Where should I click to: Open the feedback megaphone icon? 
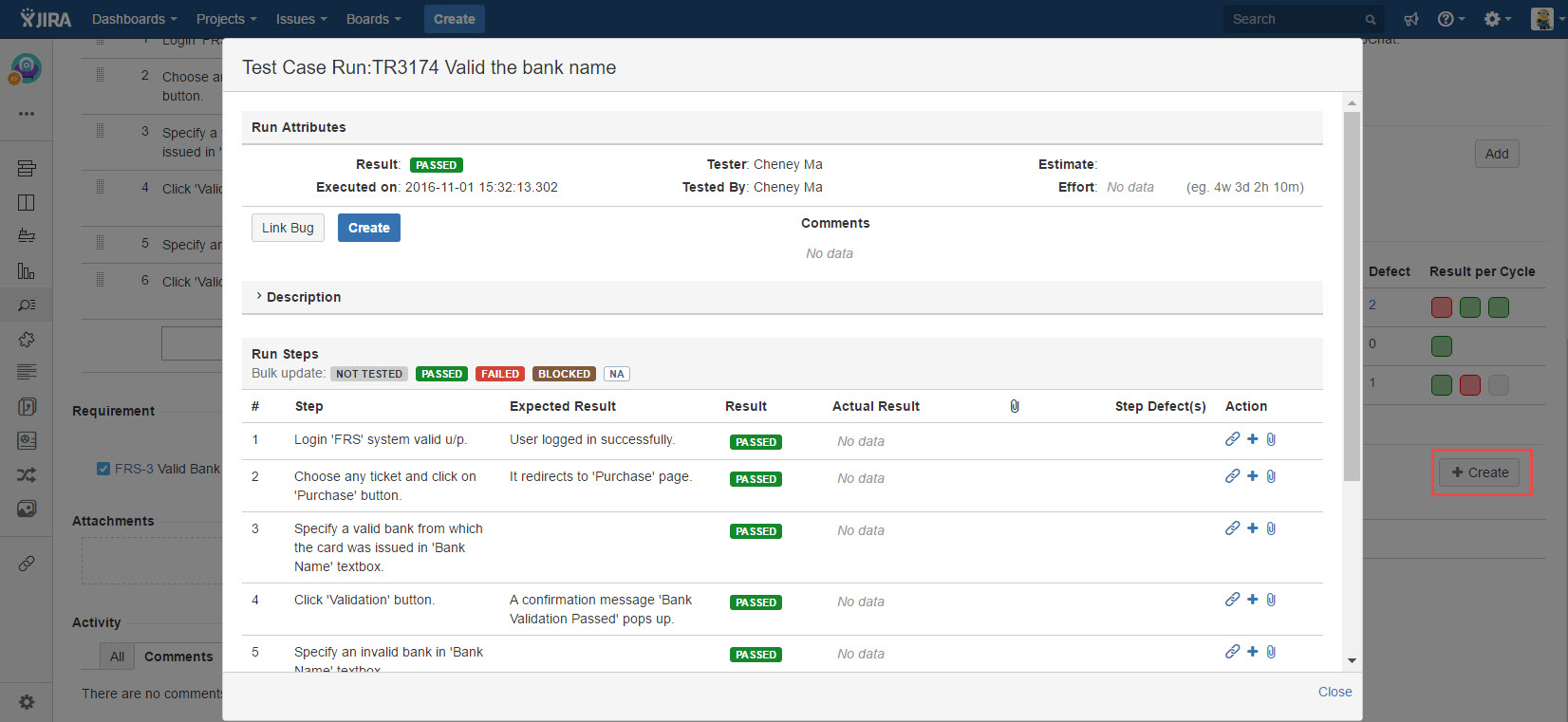tap(1411, 19)
